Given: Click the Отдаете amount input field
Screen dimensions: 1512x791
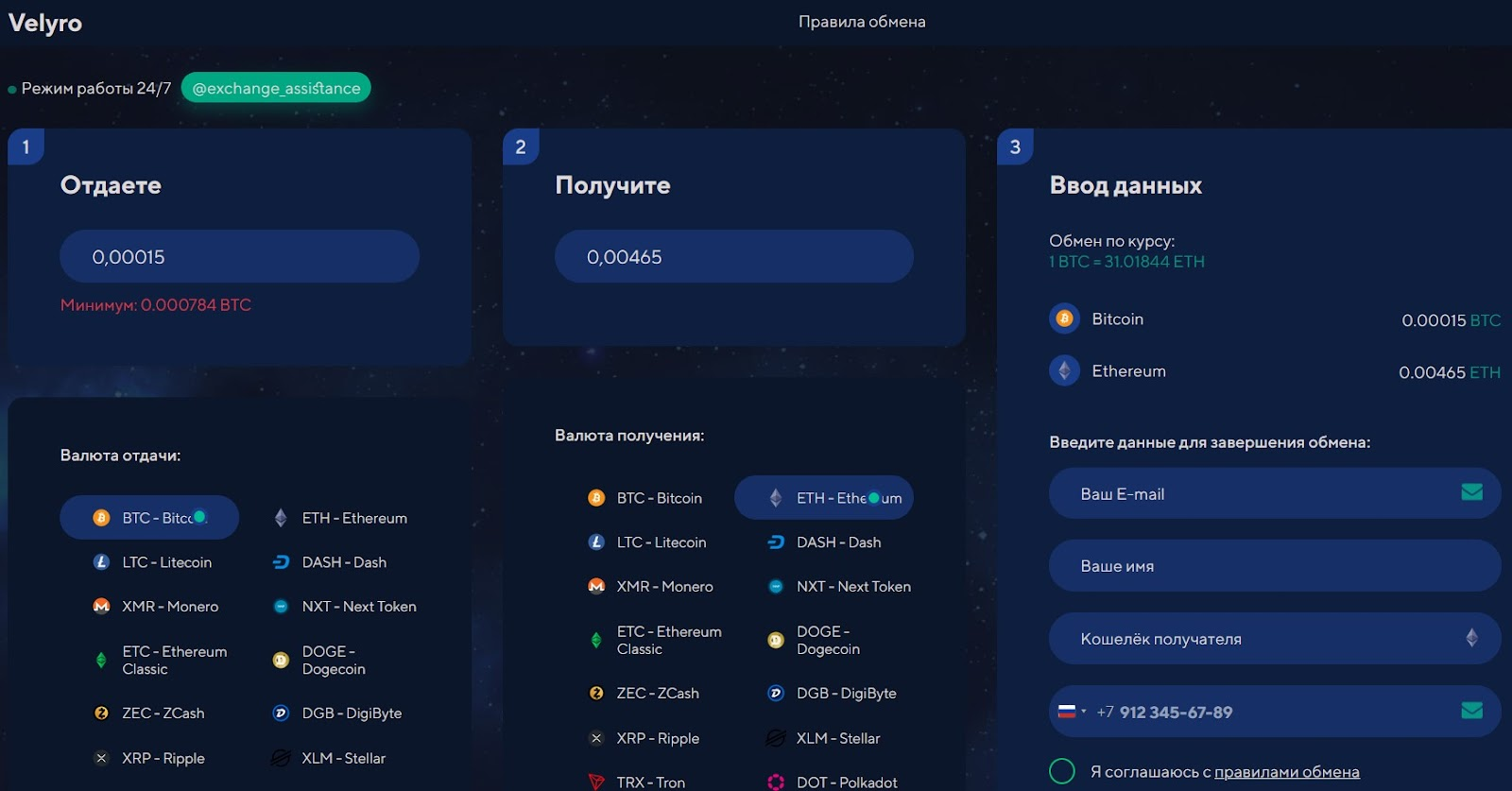Looking at the screenshot, I should [x=239, y=256].
